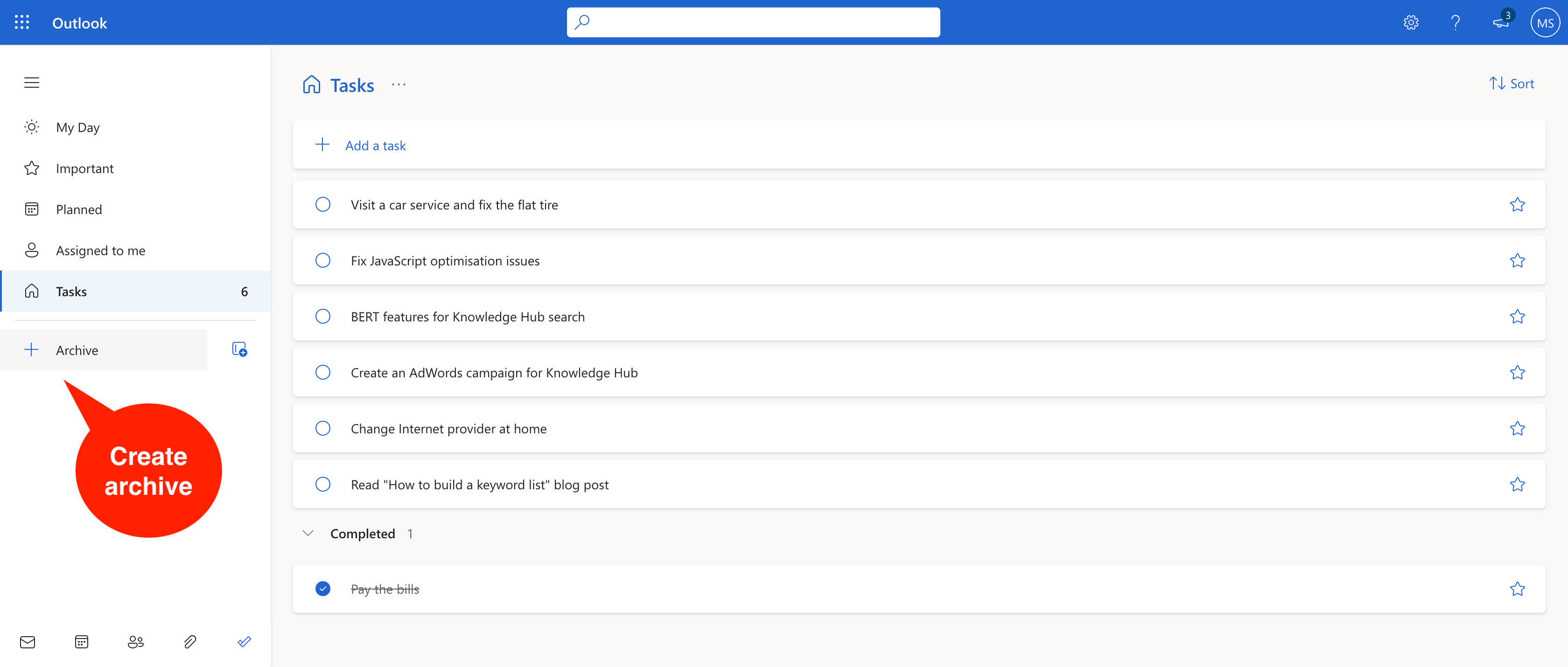Open the announcements megaphone with badge 3
The image size is (1568, 667).
(1500, 22)
